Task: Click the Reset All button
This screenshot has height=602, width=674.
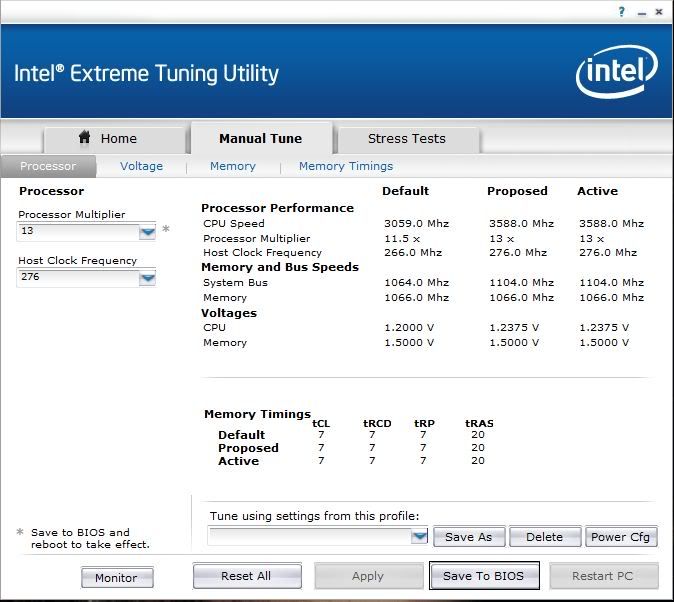Action: (247, 576)
